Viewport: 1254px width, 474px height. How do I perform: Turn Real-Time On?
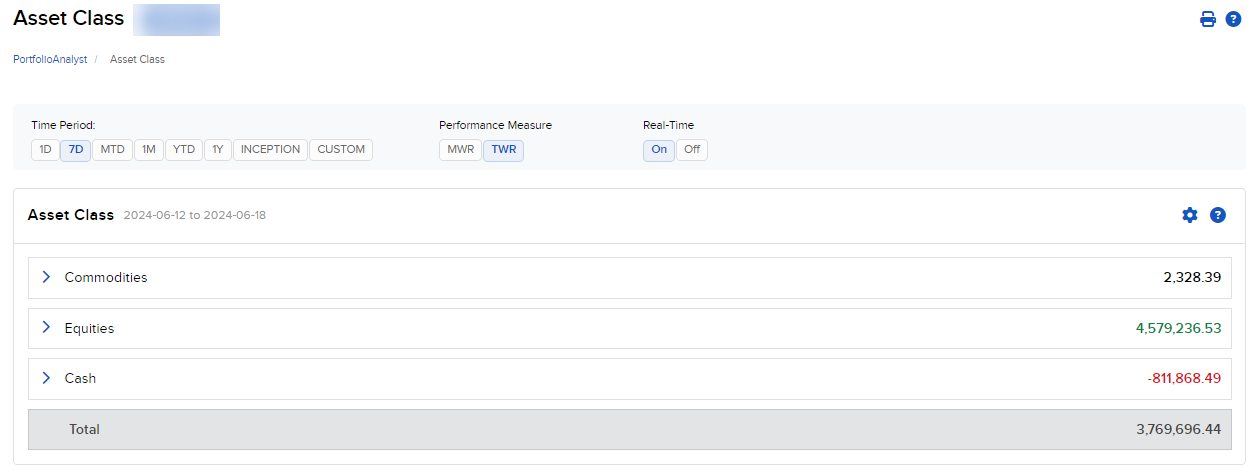pyautogui.click(x=659, y=150)
